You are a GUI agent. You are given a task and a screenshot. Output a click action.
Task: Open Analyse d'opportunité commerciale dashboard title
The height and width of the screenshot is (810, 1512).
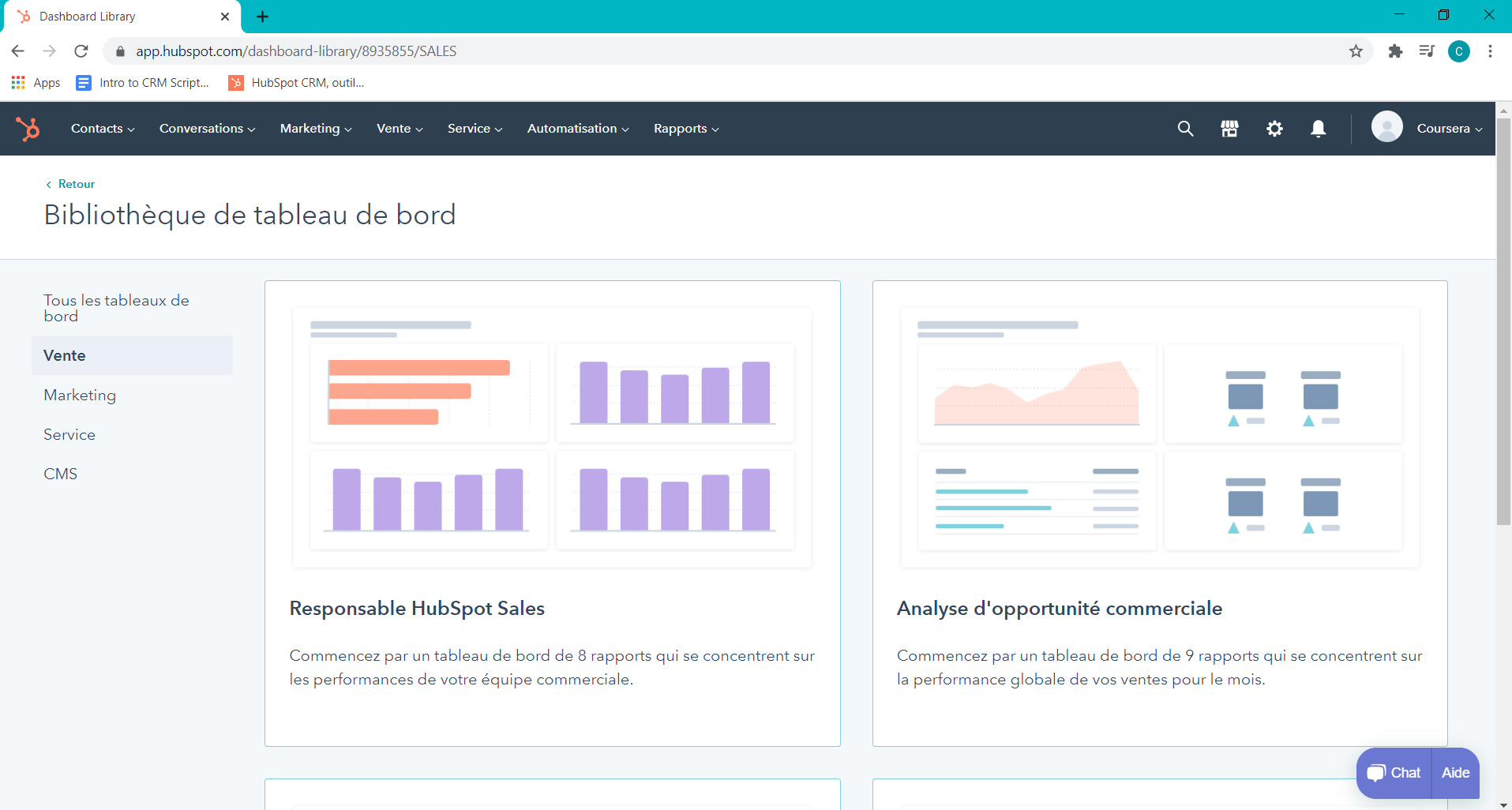click(1060, 608)
